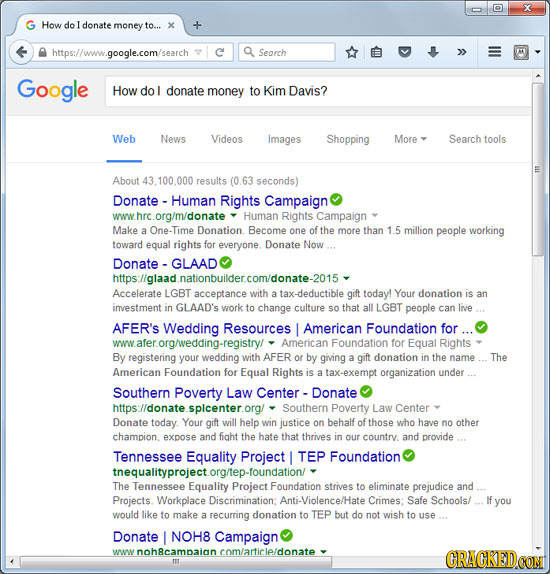
Task: Open the 'Donate | NOH8 Campaign' result
Action: click(x=196, y=537)
